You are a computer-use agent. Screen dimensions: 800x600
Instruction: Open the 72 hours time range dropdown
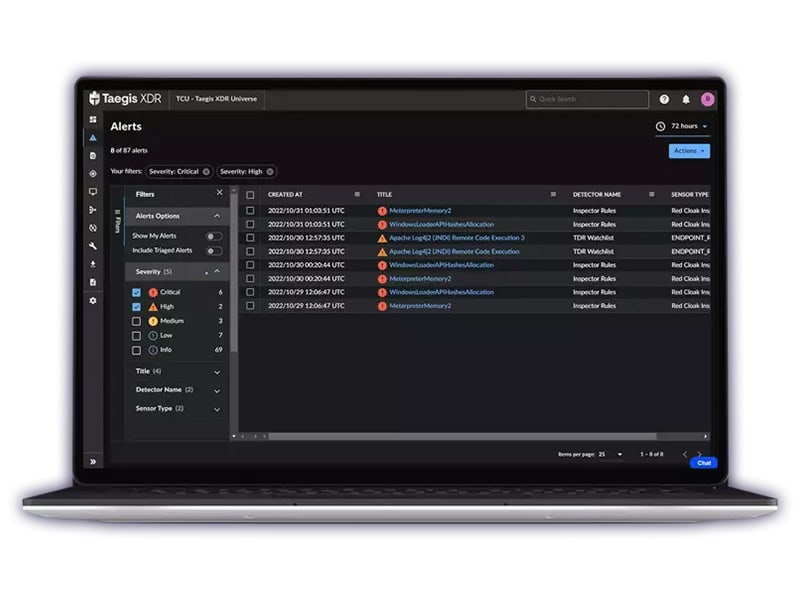[683, 127]
